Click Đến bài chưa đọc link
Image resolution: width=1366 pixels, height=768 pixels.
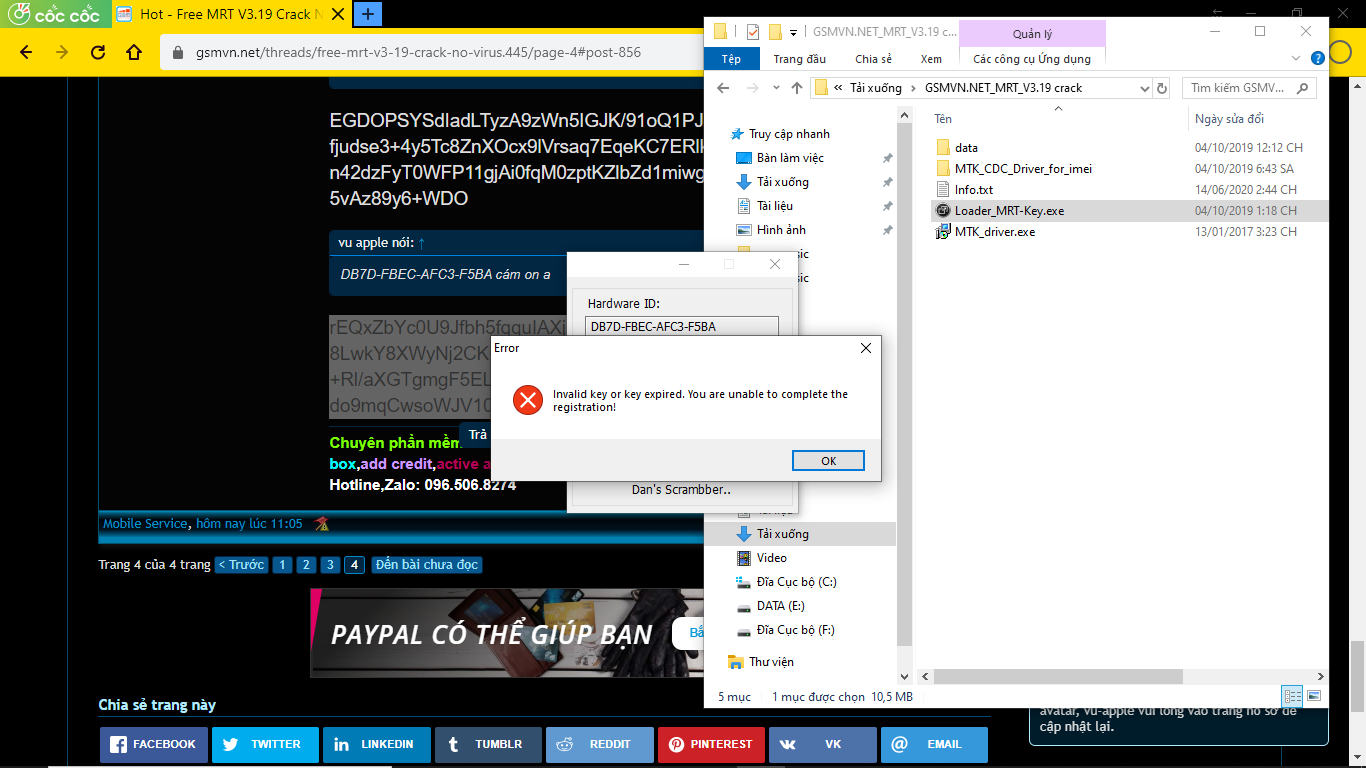point(427,565)
